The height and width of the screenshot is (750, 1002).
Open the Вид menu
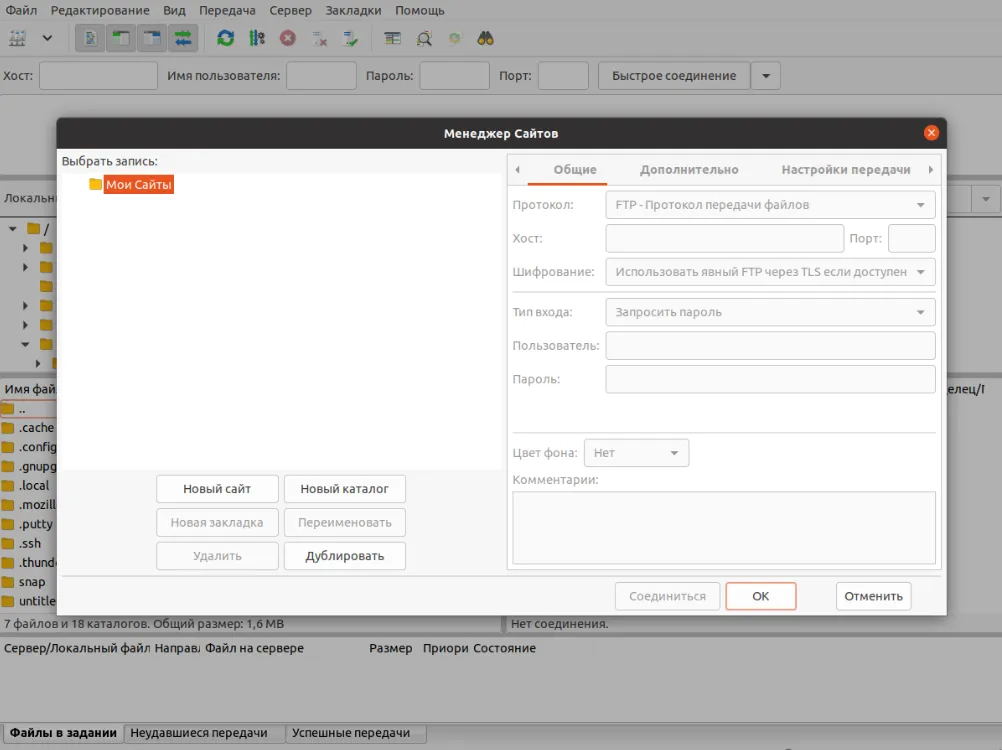coord(174,10)
